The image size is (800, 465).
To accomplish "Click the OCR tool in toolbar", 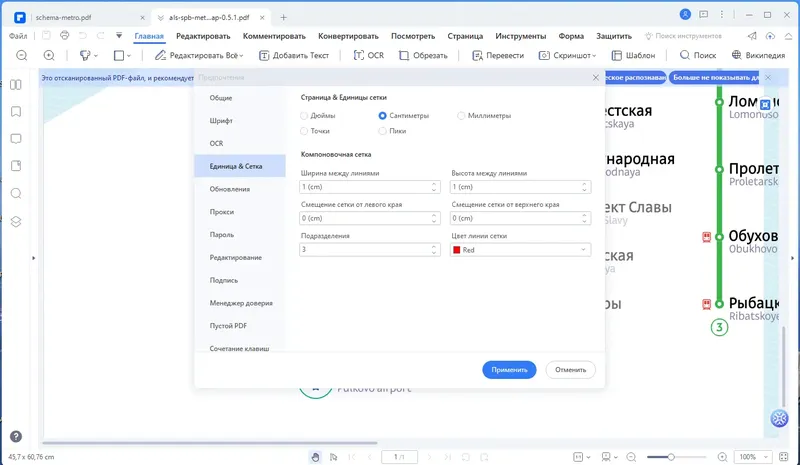I will (368, 55).
